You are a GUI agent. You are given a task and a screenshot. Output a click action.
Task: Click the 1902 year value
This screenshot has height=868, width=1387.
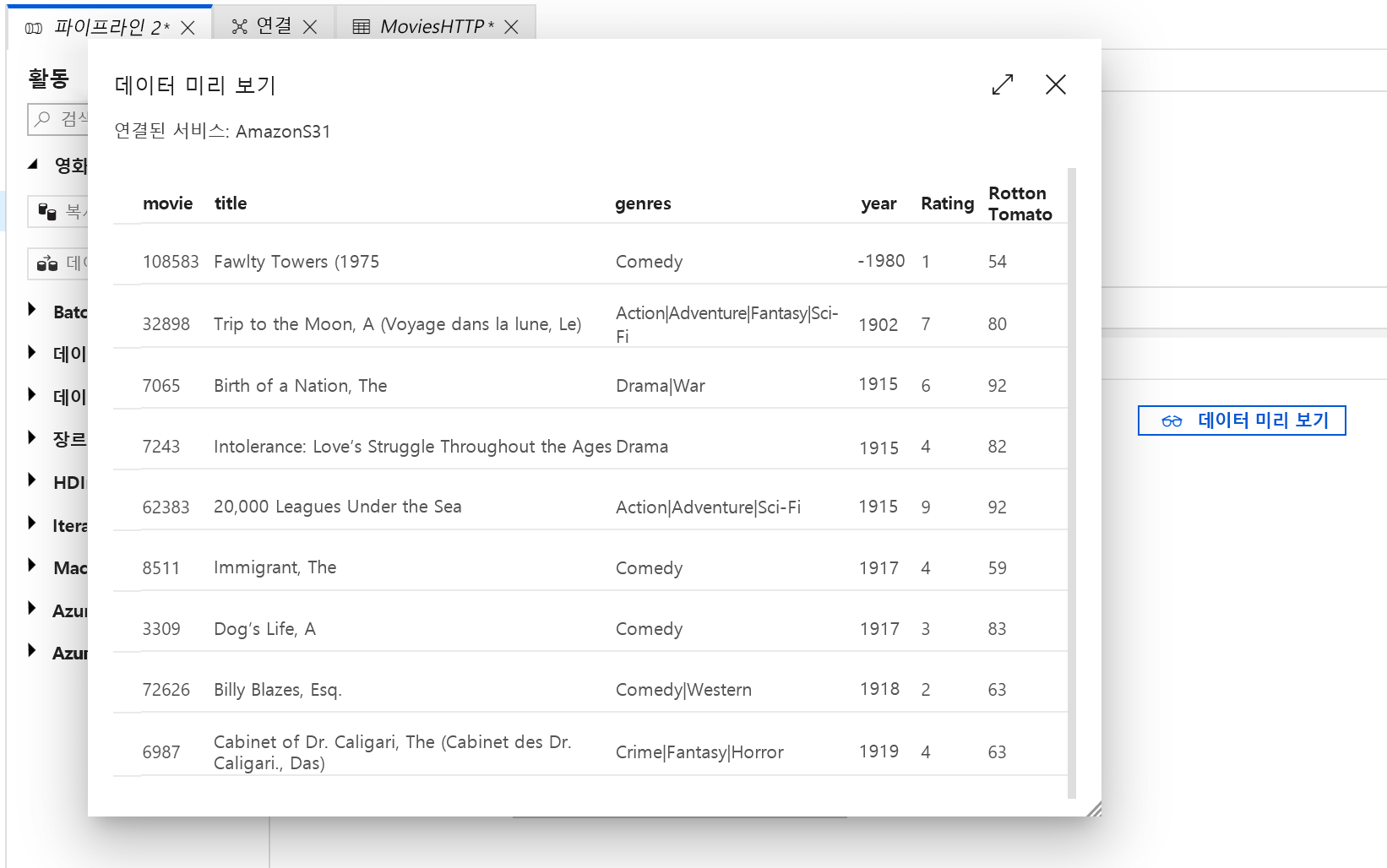[878, 325]
